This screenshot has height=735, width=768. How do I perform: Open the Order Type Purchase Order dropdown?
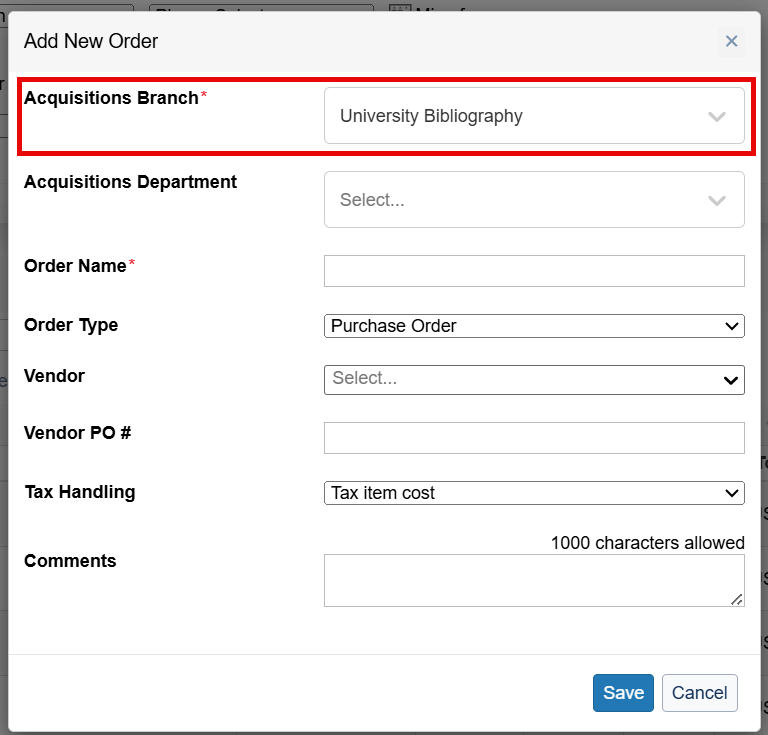[534, 326]
